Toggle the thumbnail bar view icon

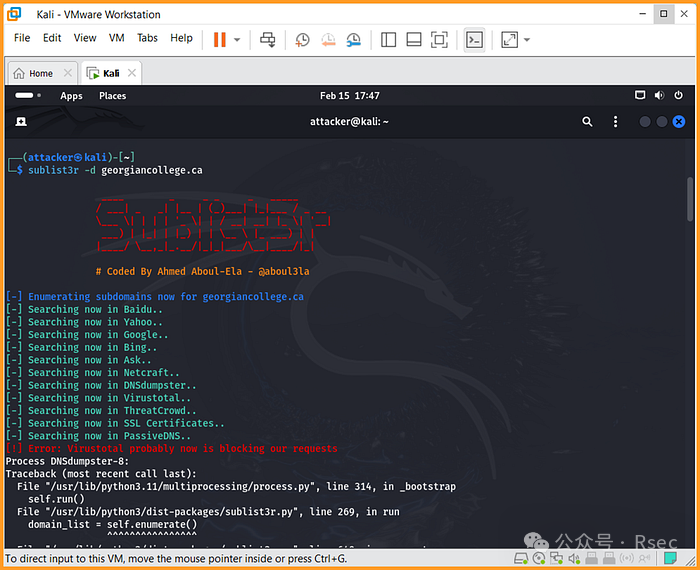[414, 39]
